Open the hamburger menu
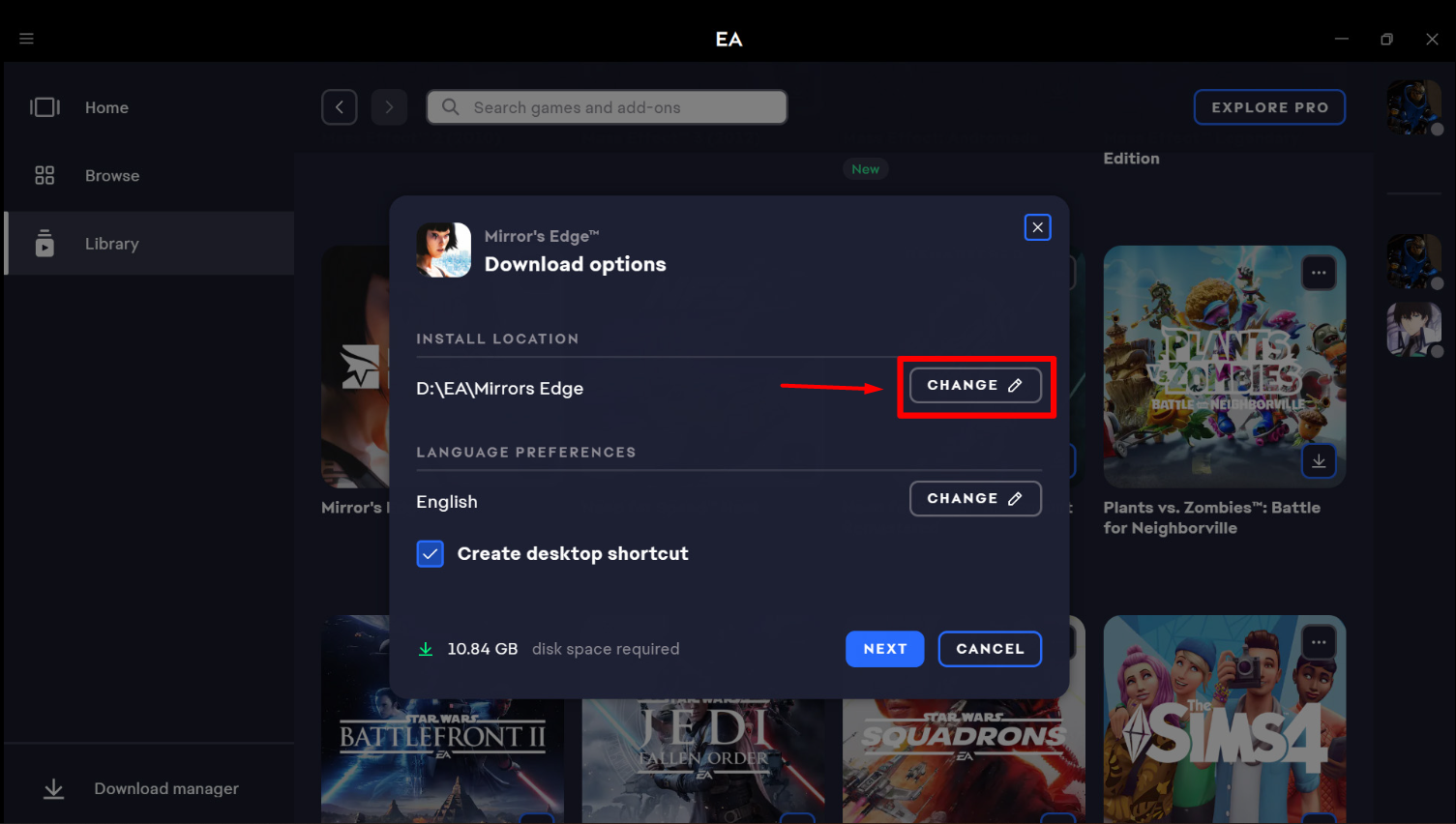The image size is (1456, 824). 26,39
